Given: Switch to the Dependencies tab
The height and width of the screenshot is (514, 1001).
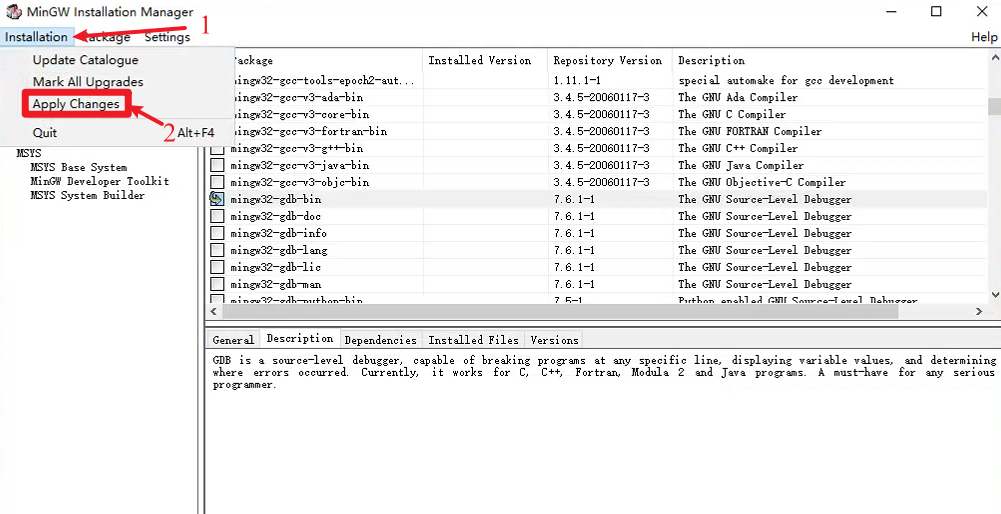Looking at the screenshot, I should 380,340.
